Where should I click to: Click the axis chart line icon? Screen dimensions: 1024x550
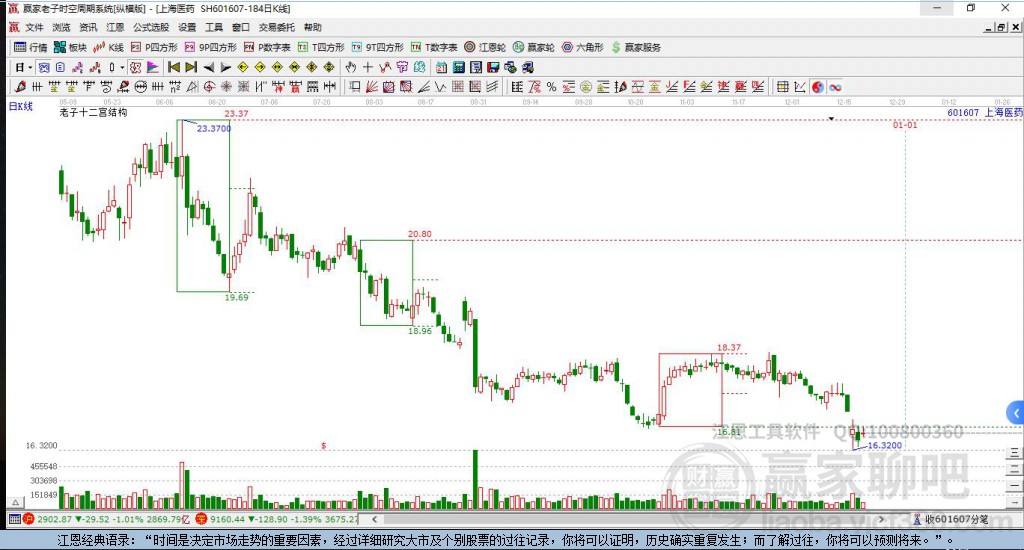800,87
